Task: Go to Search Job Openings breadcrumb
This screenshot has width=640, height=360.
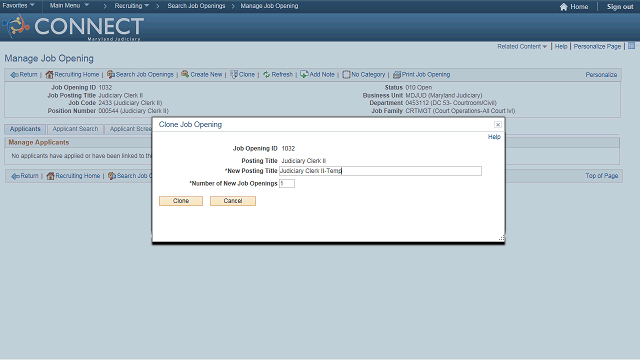Action: tap(196, 6)
